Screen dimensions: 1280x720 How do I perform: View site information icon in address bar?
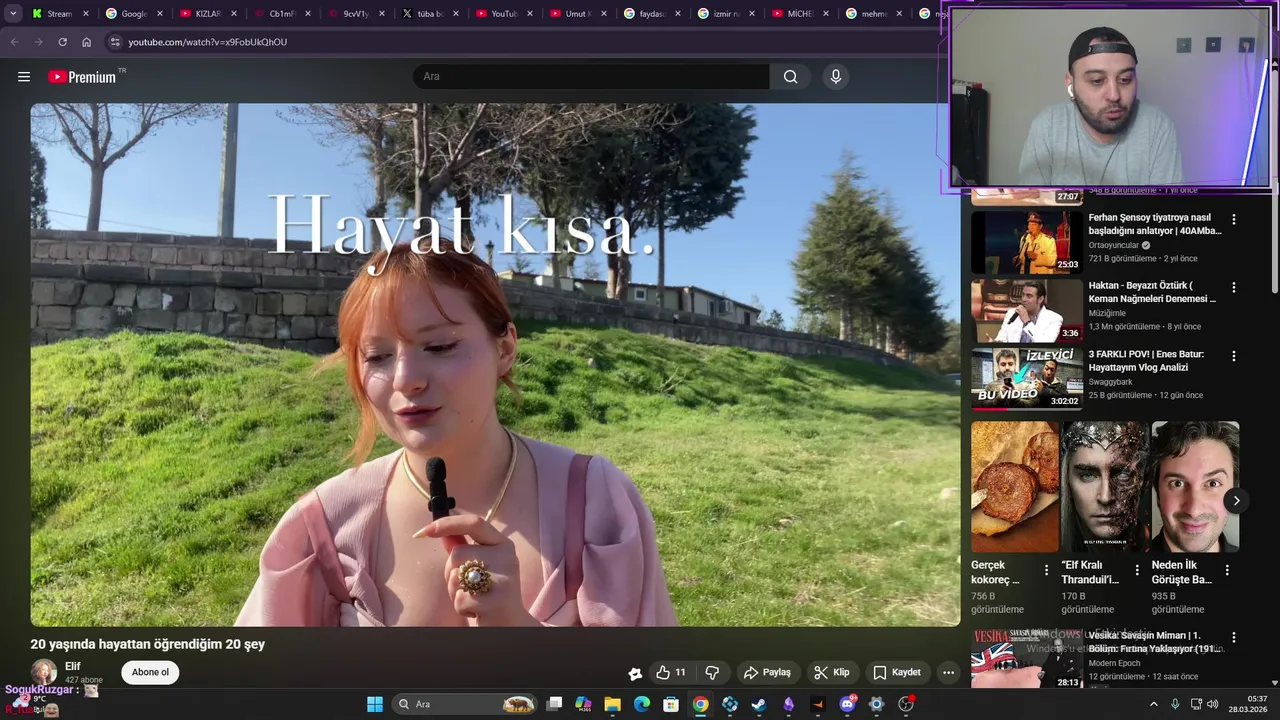(x=115, y=42)
